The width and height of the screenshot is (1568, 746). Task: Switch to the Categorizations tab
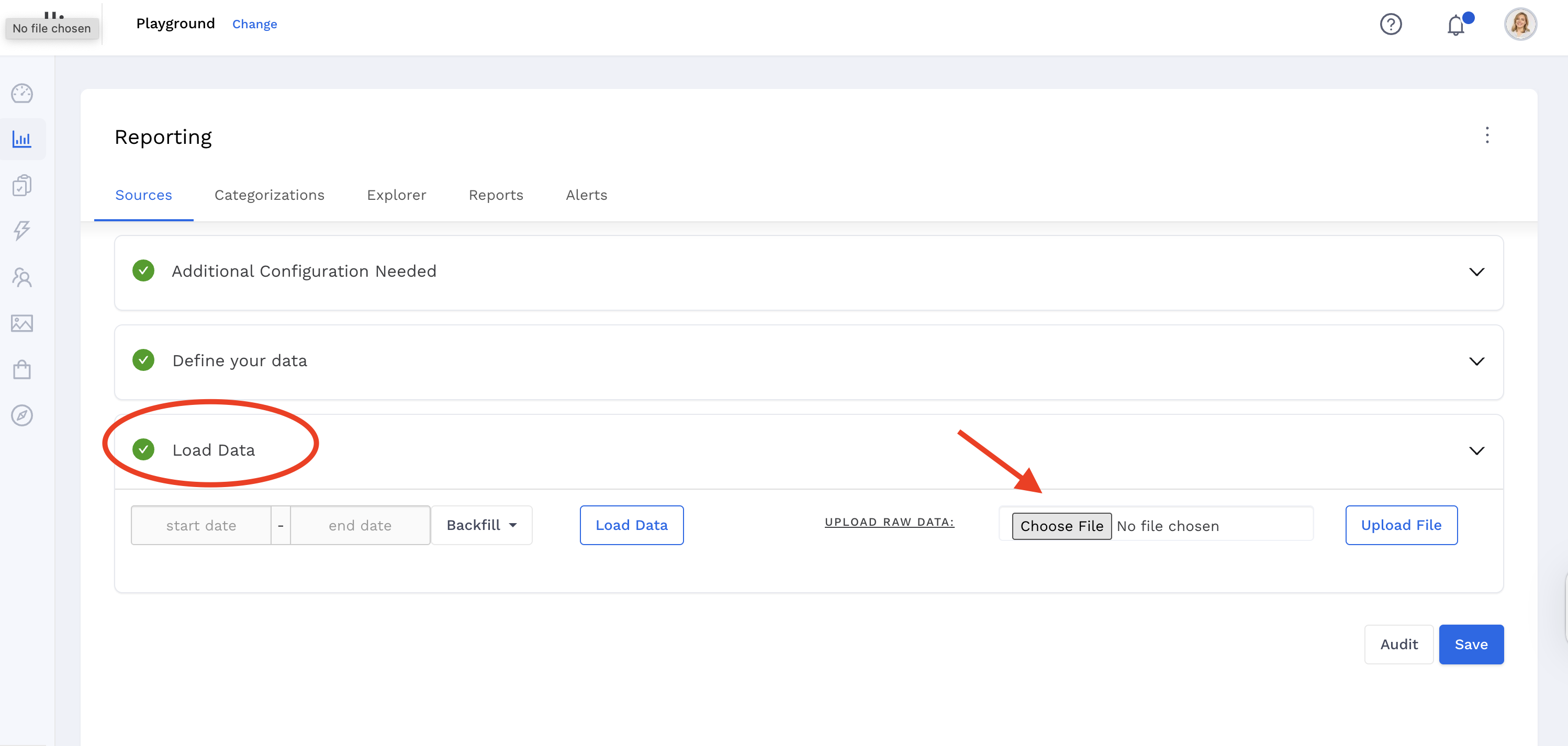pyautogui.click(x=269, y=195)
